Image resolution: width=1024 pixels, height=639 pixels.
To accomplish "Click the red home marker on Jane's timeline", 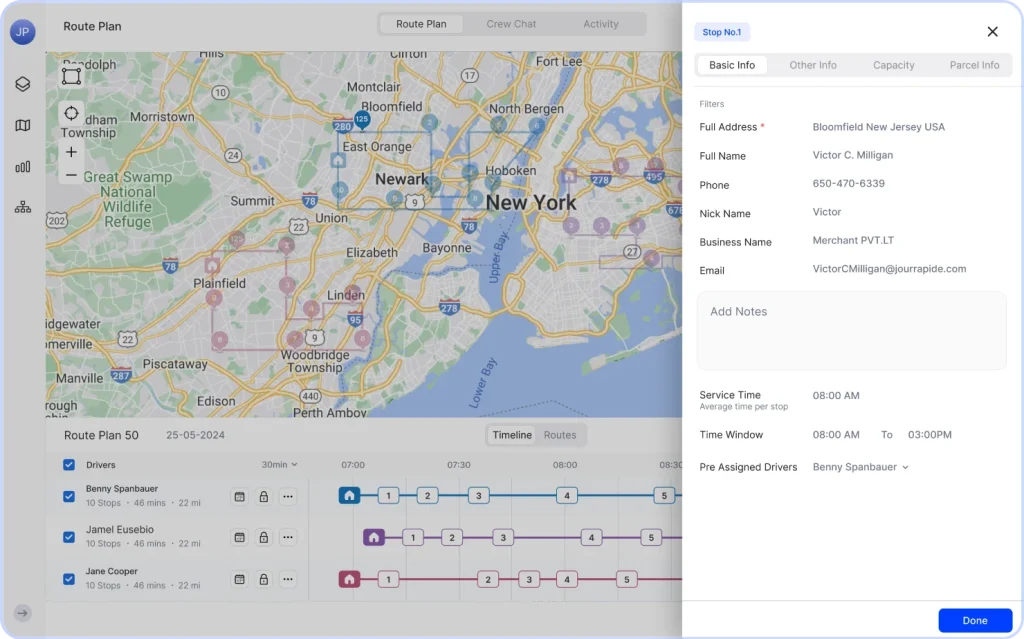I will (349, 579).
